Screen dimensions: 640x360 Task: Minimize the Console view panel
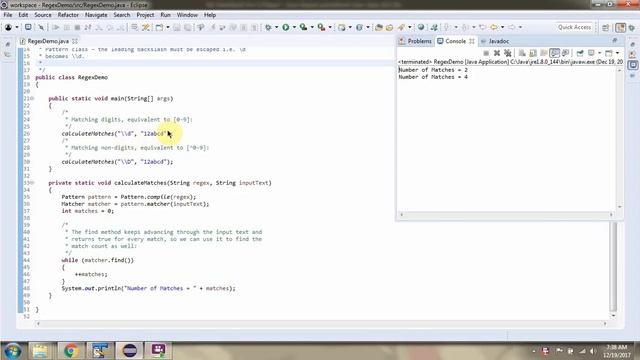pyautogui.click(x=615, y=40)
